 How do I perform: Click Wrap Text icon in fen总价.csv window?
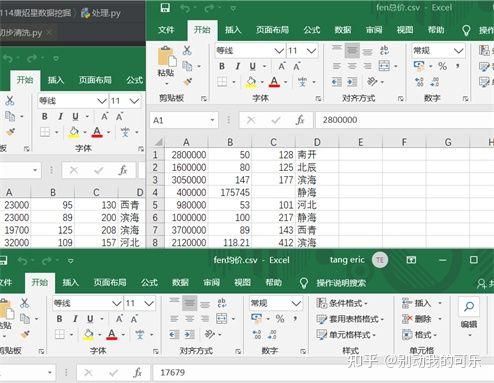coord(384,50)
